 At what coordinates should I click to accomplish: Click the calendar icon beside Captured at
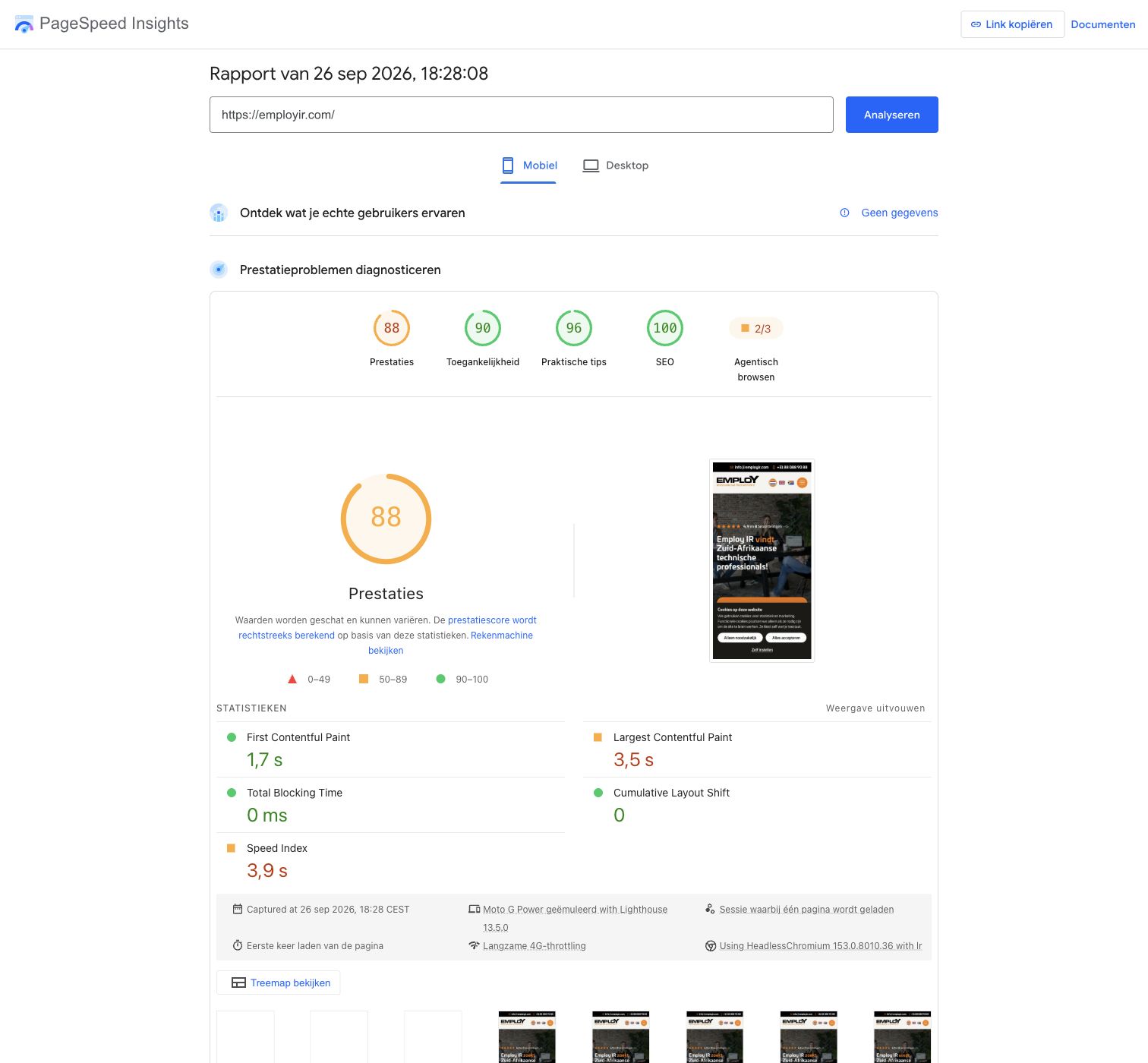point(238,909)
